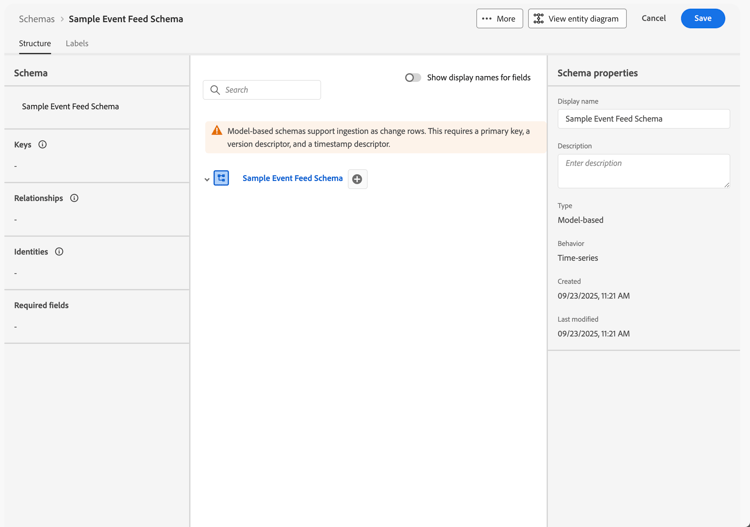
Task: Click the Display name input field
Action: 643,119
